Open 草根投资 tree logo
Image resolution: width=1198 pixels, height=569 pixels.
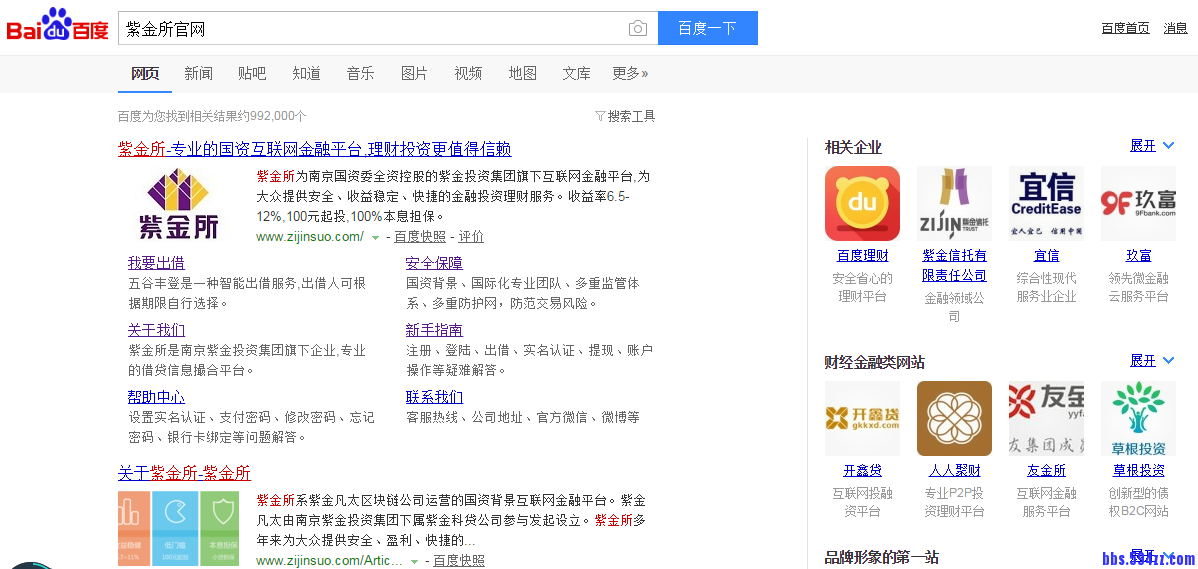[1138, 419]
